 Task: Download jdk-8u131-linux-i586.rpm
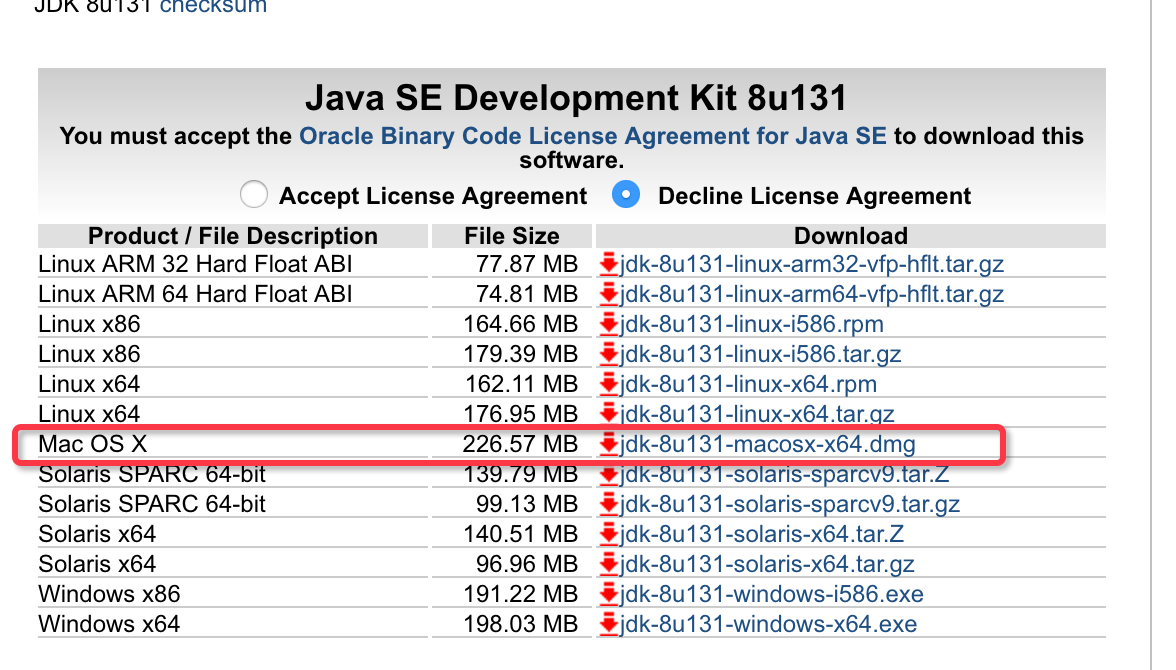coord(752,324)
